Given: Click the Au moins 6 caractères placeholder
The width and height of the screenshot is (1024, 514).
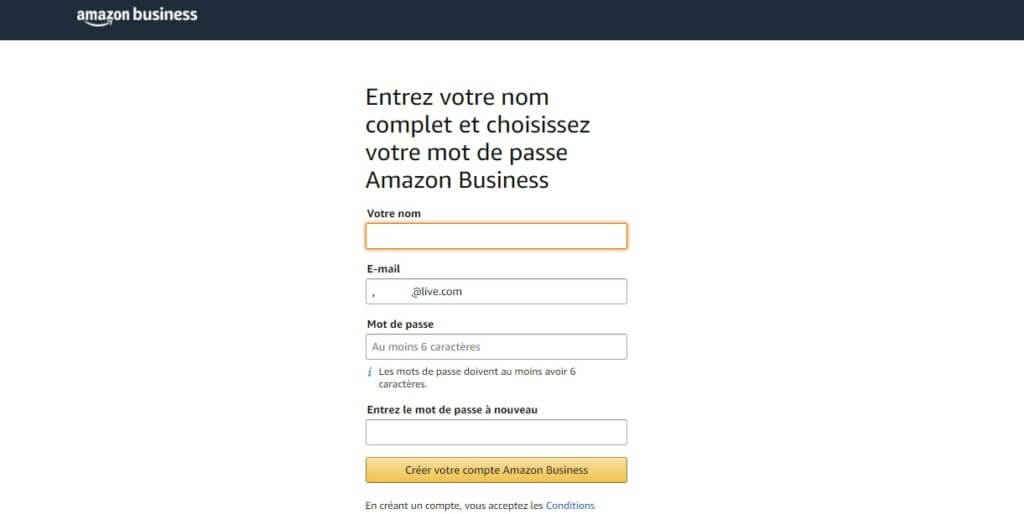Looking at the screenshot, I should 426,347.
